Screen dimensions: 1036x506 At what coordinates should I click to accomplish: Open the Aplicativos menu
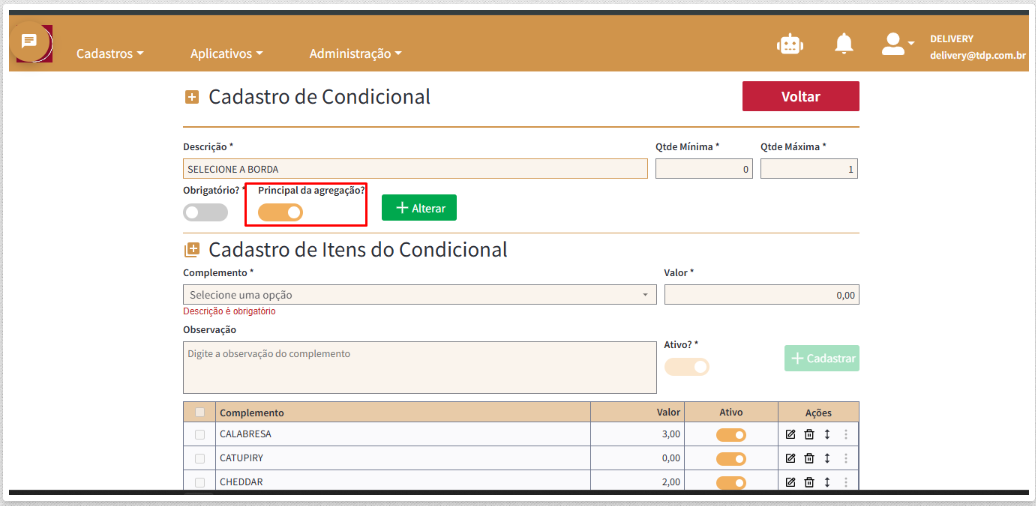tap(227, 54)
